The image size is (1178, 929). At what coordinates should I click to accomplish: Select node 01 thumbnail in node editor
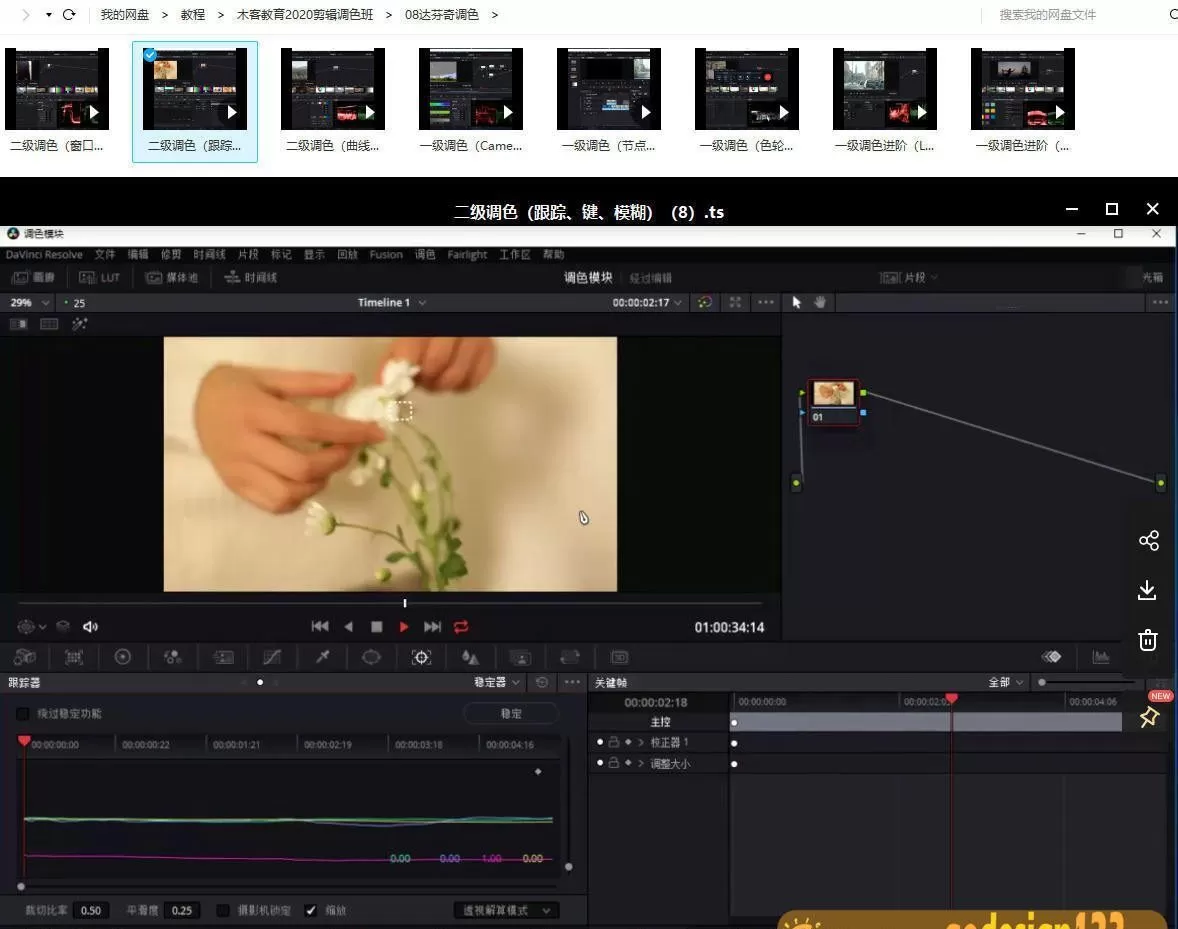coord(833,394)
